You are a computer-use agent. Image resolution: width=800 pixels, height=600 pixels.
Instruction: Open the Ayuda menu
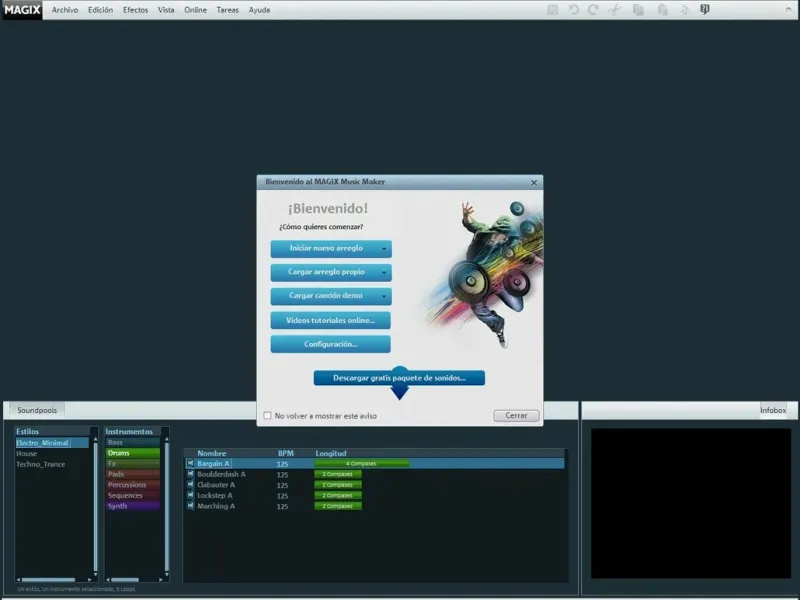259,10
